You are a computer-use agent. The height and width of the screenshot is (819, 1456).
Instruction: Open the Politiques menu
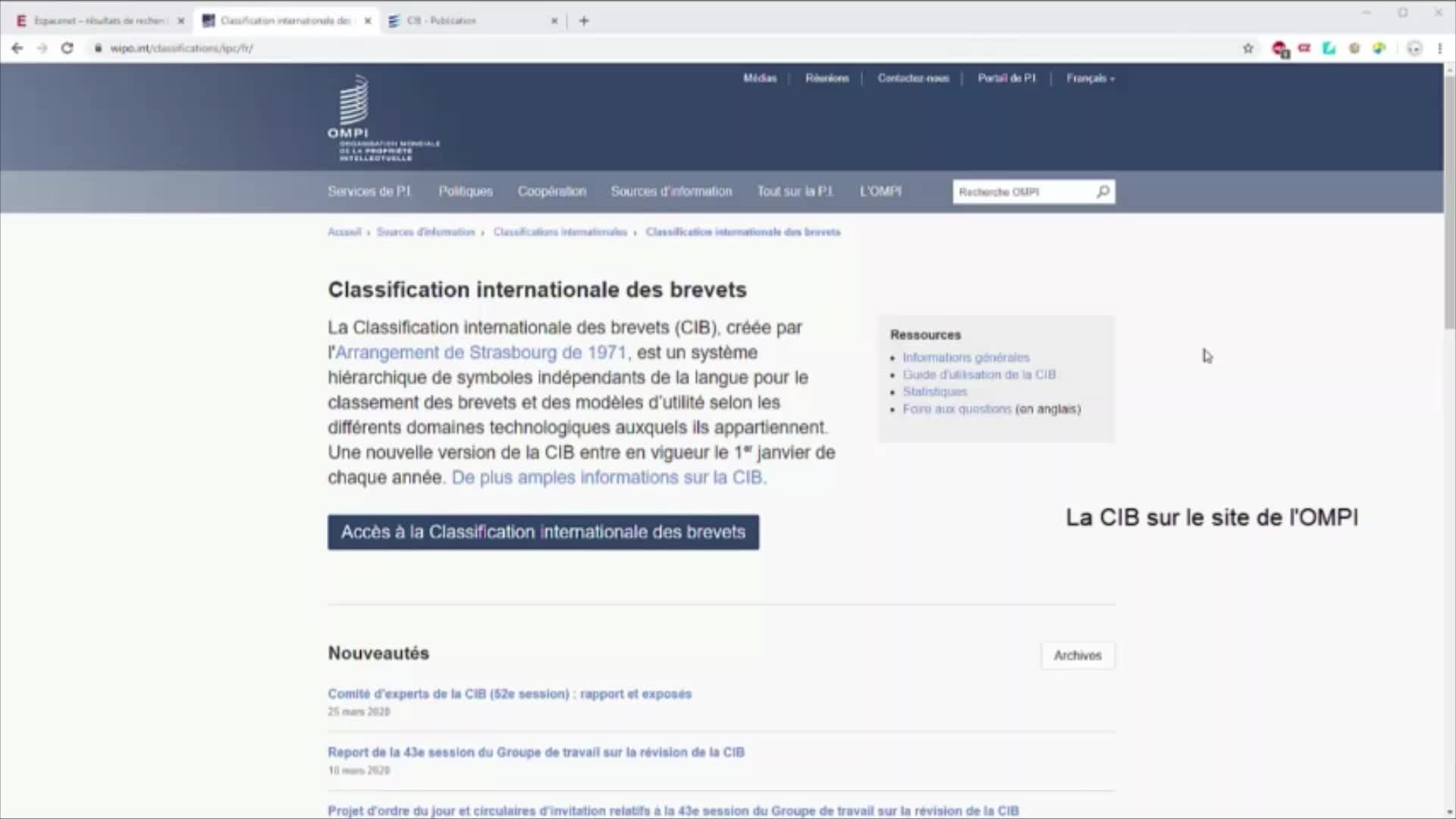pos(466,191)
